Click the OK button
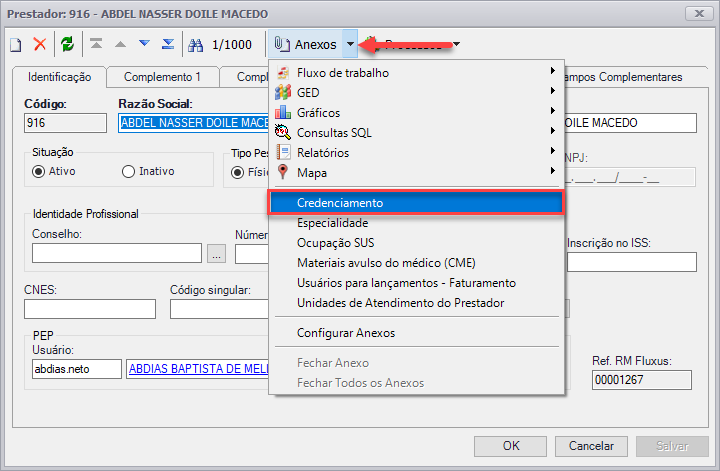720x471 pixels. pos(511,446)
